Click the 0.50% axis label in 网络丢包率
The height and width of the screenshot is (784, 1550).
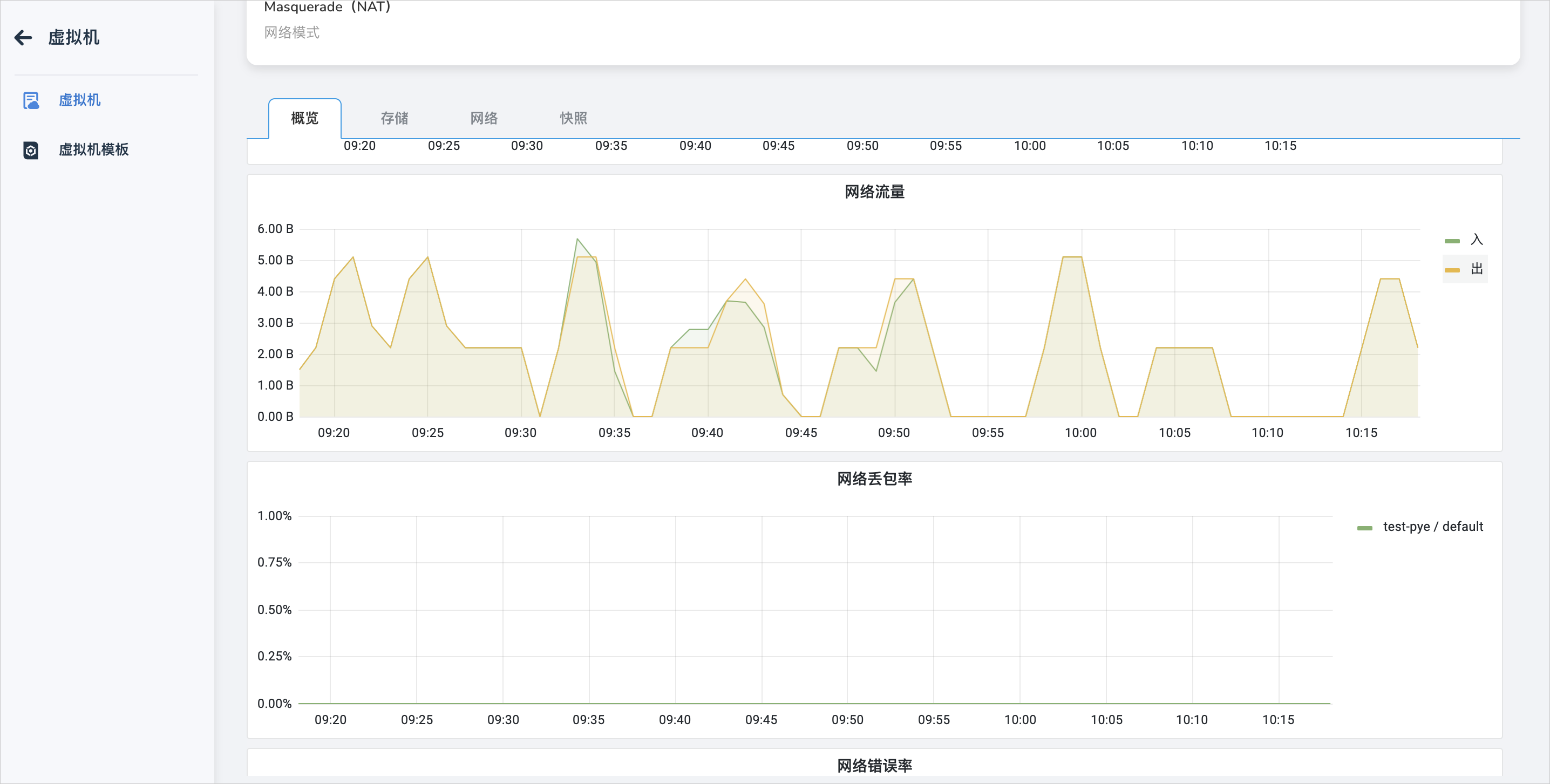(x=274, y=610)
